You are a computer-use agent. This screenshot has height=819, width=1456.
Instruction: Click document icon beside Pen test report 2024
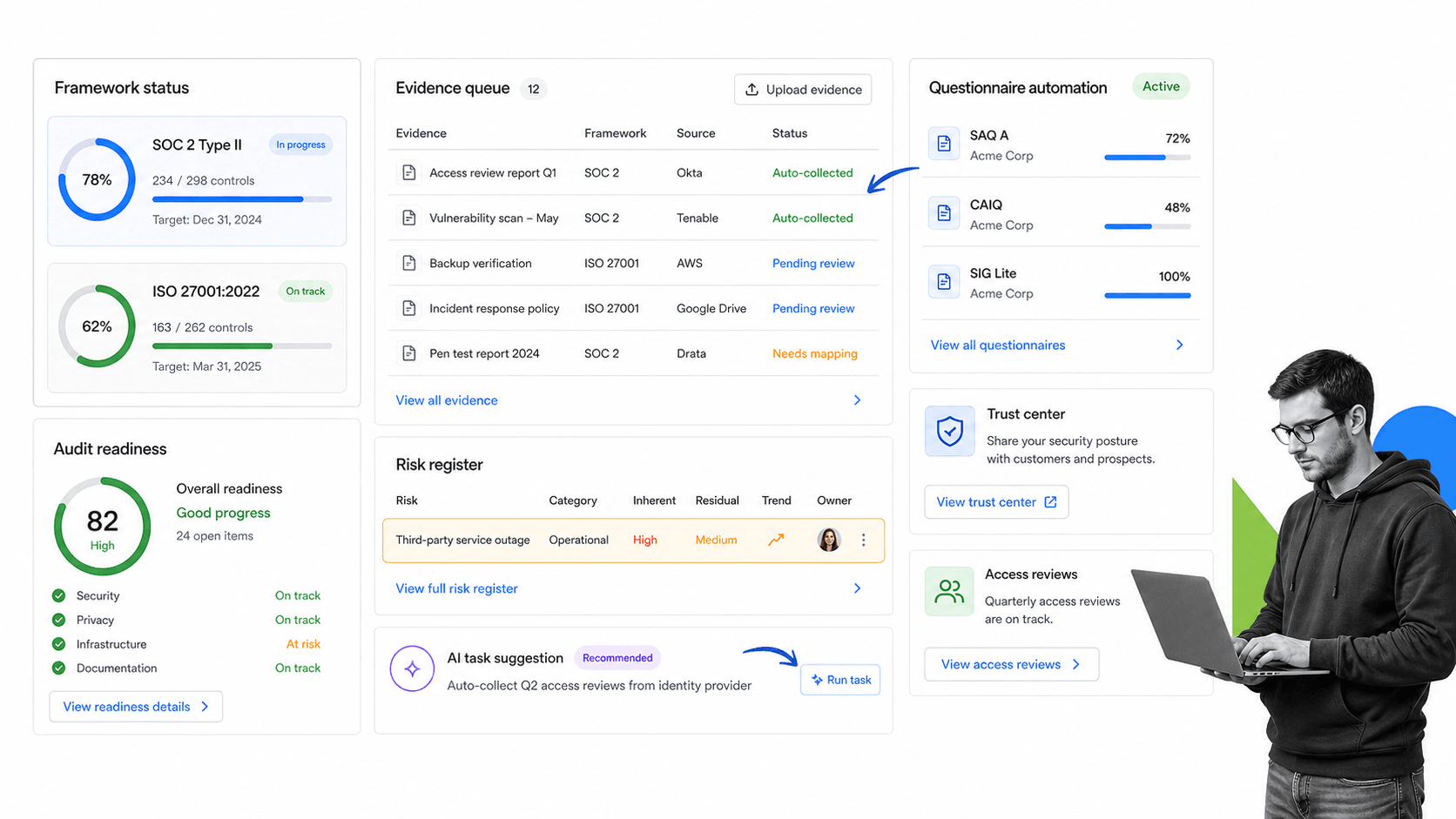[x=408, y=353]
